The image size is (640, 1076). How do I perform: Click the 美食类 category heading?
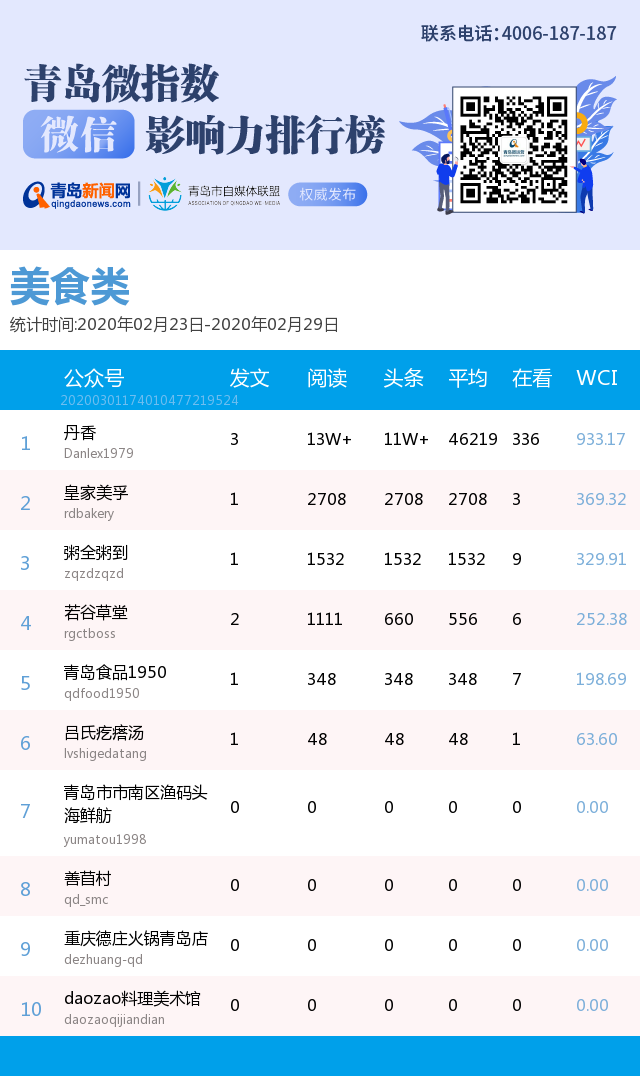point(70,288)
